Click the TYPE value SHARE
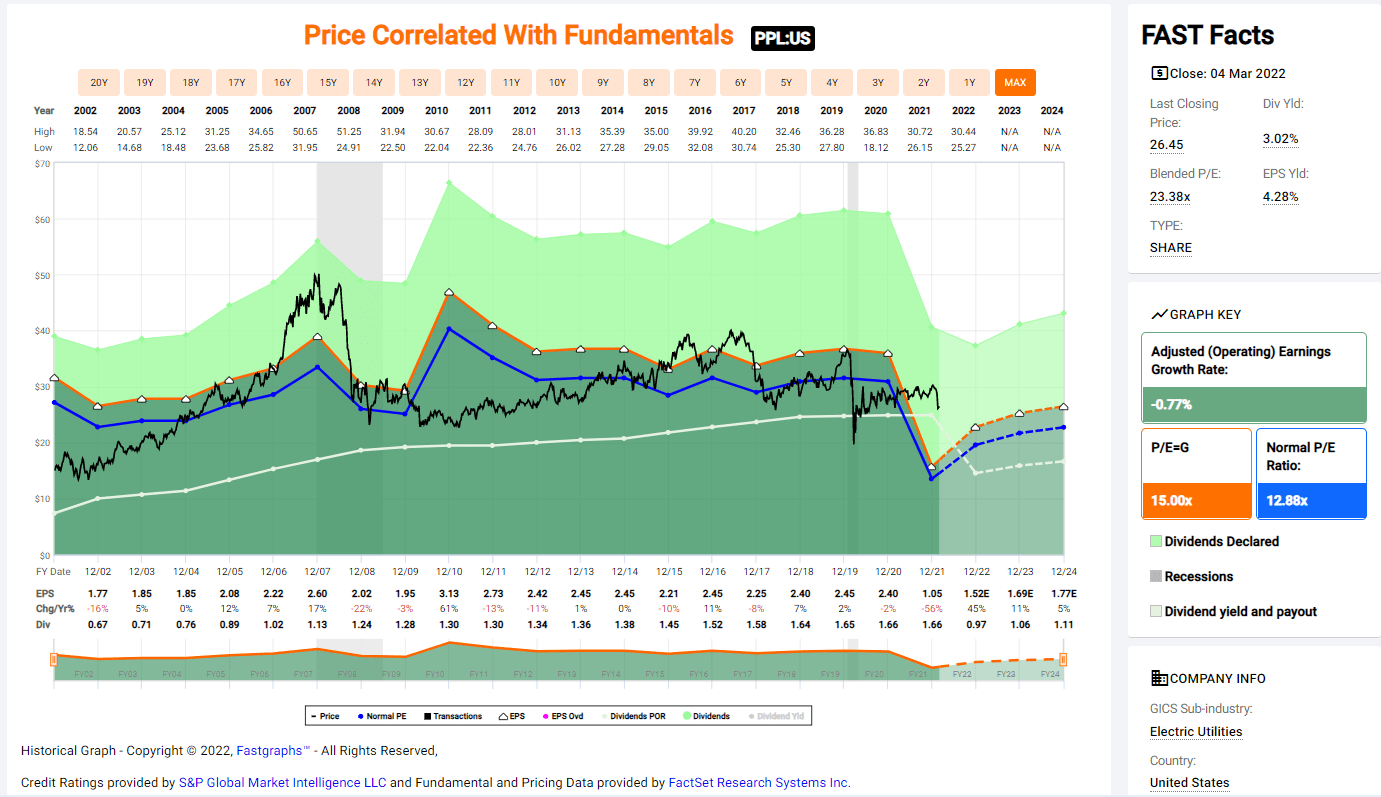Viewport: 1381px width, 797px height. pos(1171,247)
